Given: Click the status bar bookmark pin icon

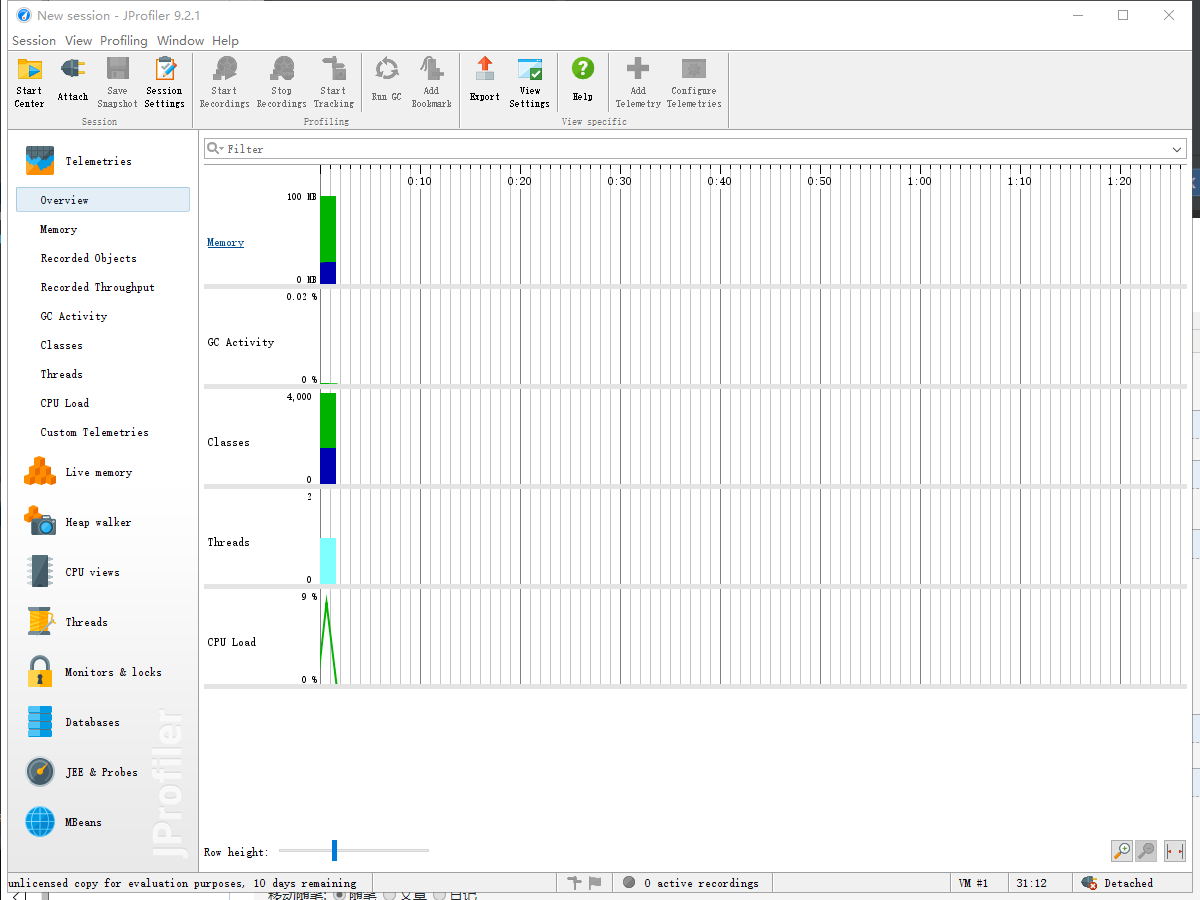Looking at the screenshot, I should pyautogui.click(x=574, y=883).
